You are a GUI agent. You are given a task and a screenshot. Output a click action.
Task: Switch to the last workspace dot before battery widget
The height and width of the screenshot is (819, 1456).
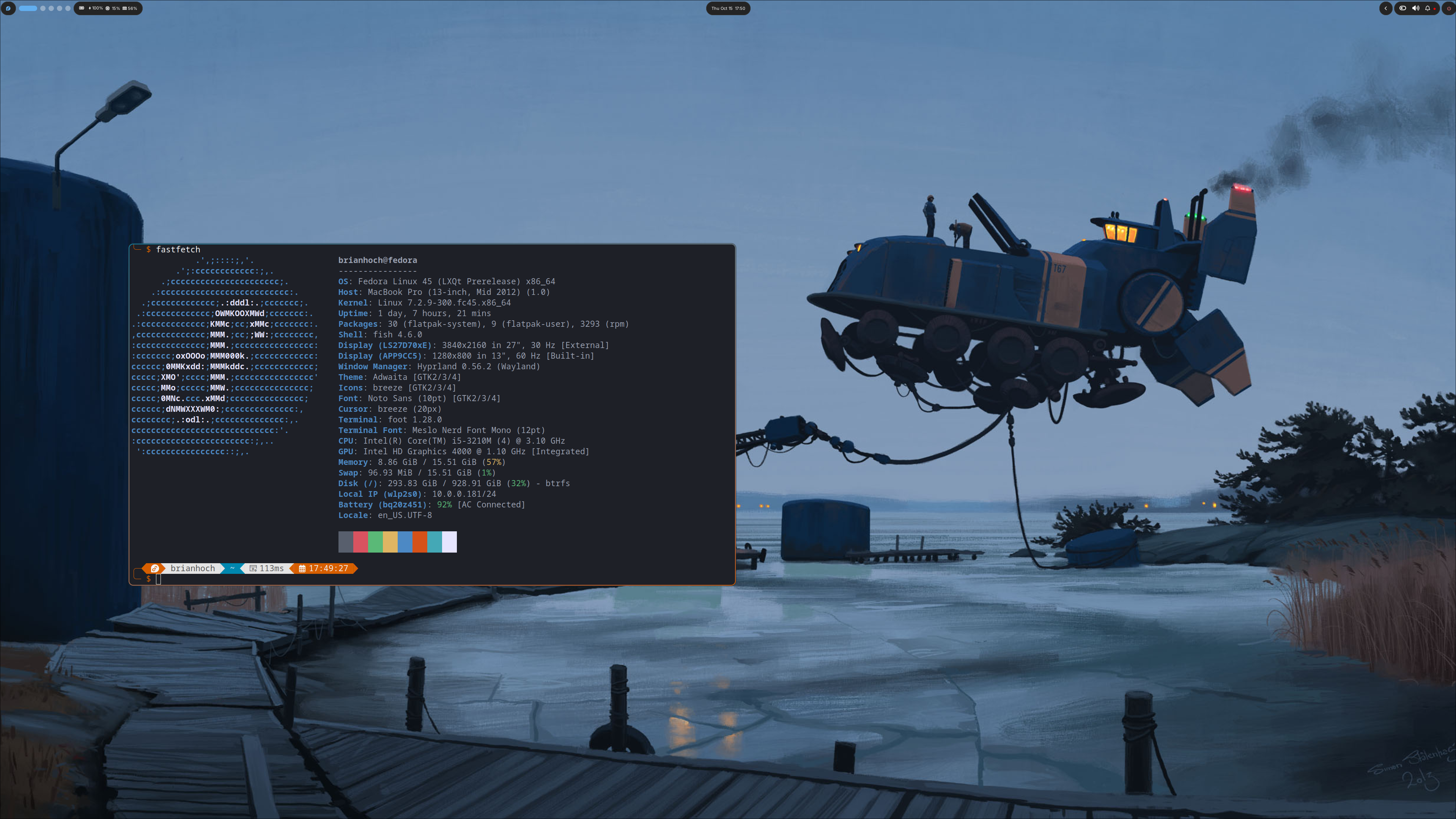coord(68,8)
